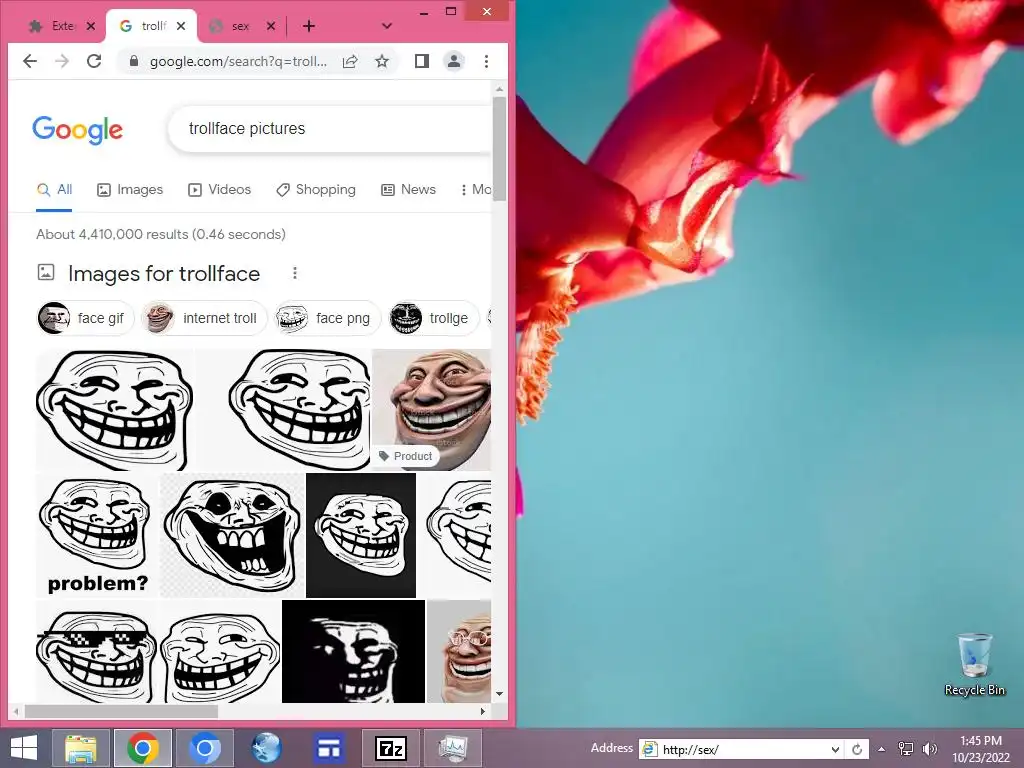Open the clock showing 1:45 PM

tap(981, 748)
